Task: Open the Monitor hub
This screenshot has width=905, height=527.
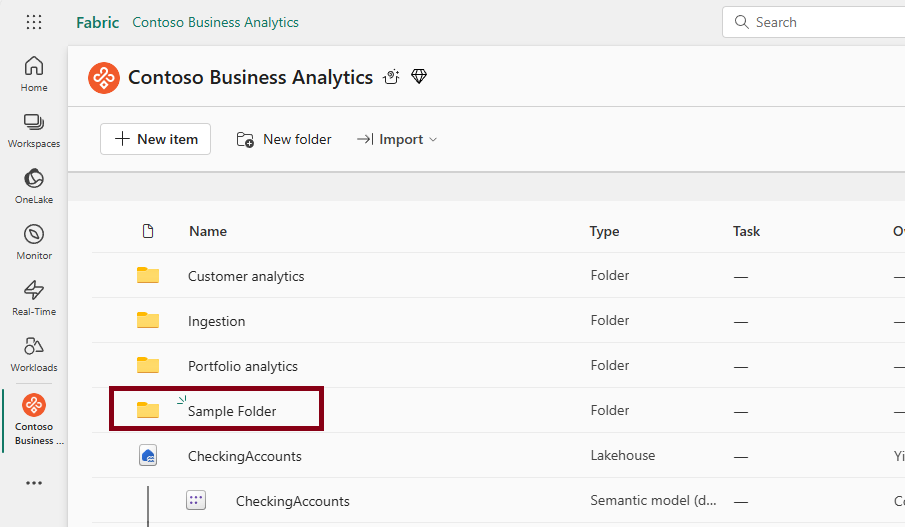Action: tap(34, 242)
